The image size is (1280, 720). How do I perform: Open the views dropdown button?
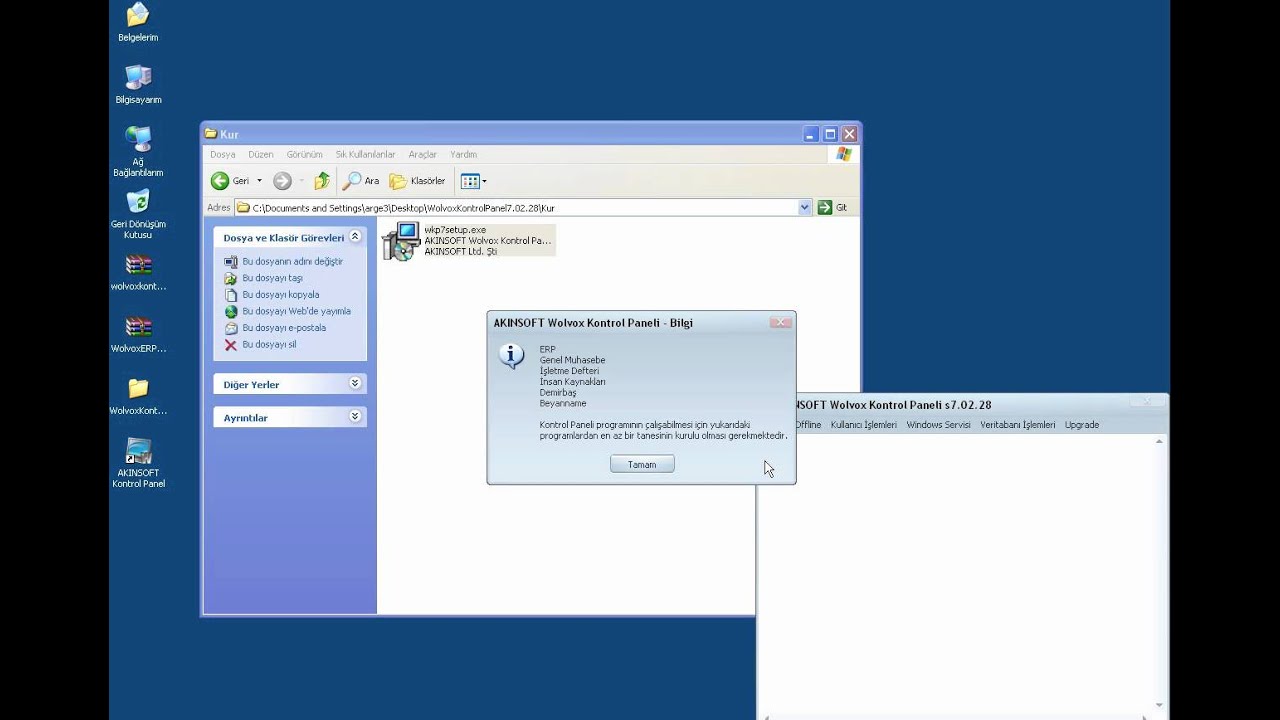pyautogui.click(x=473, y=181)
